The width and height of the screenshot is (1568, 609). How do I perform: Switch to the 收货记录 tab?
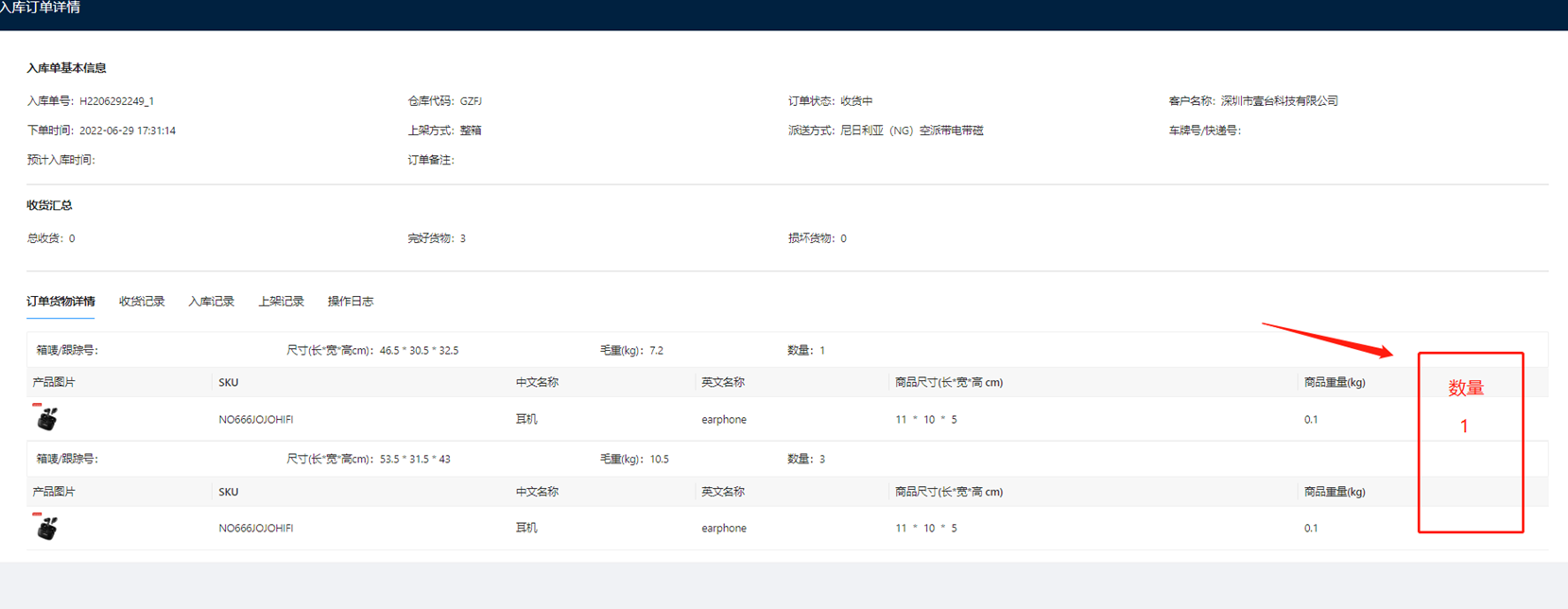[x=142, y=302]
